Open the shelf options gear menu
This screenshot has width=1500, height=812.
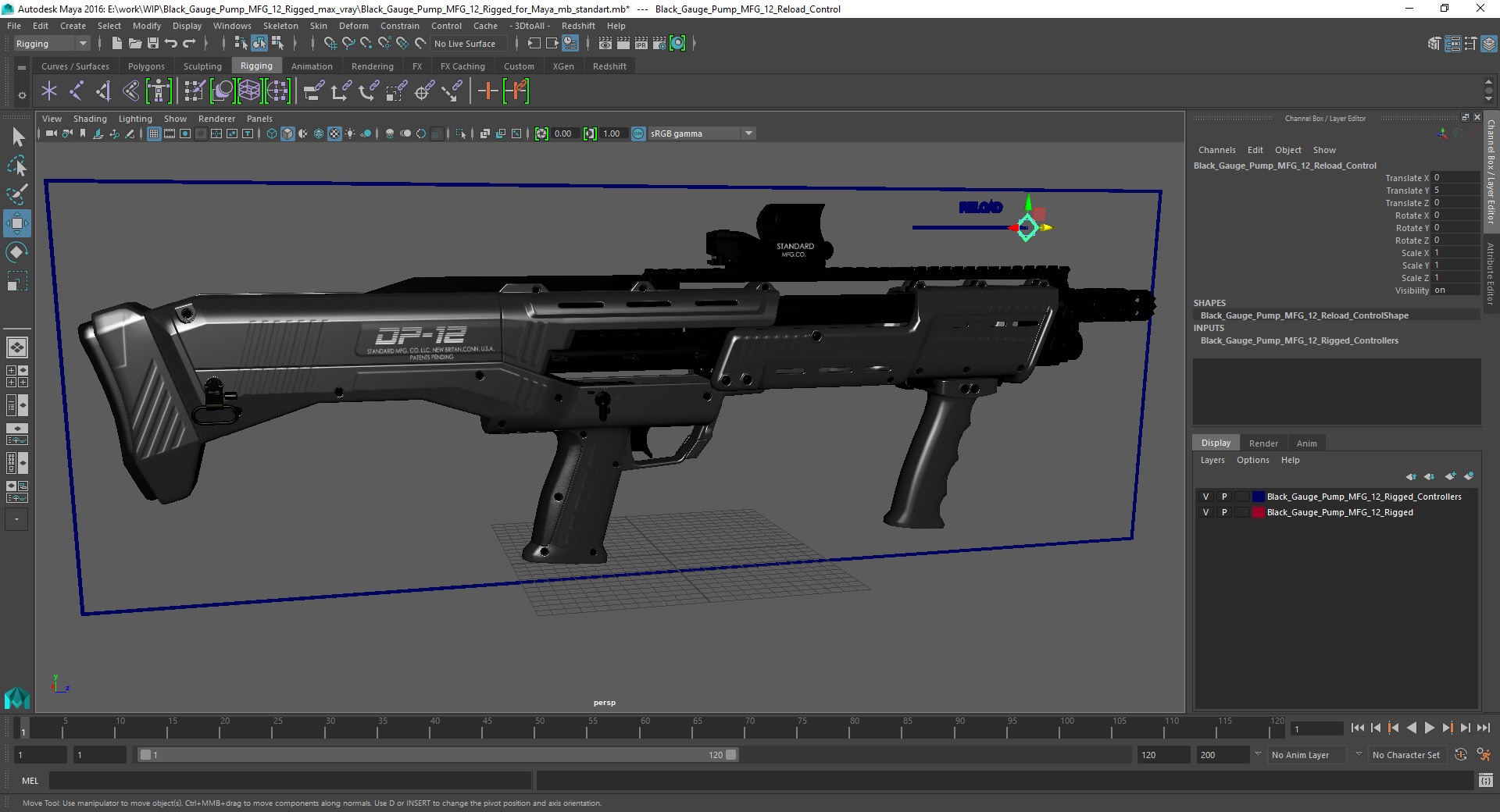(x=22, y=95)
